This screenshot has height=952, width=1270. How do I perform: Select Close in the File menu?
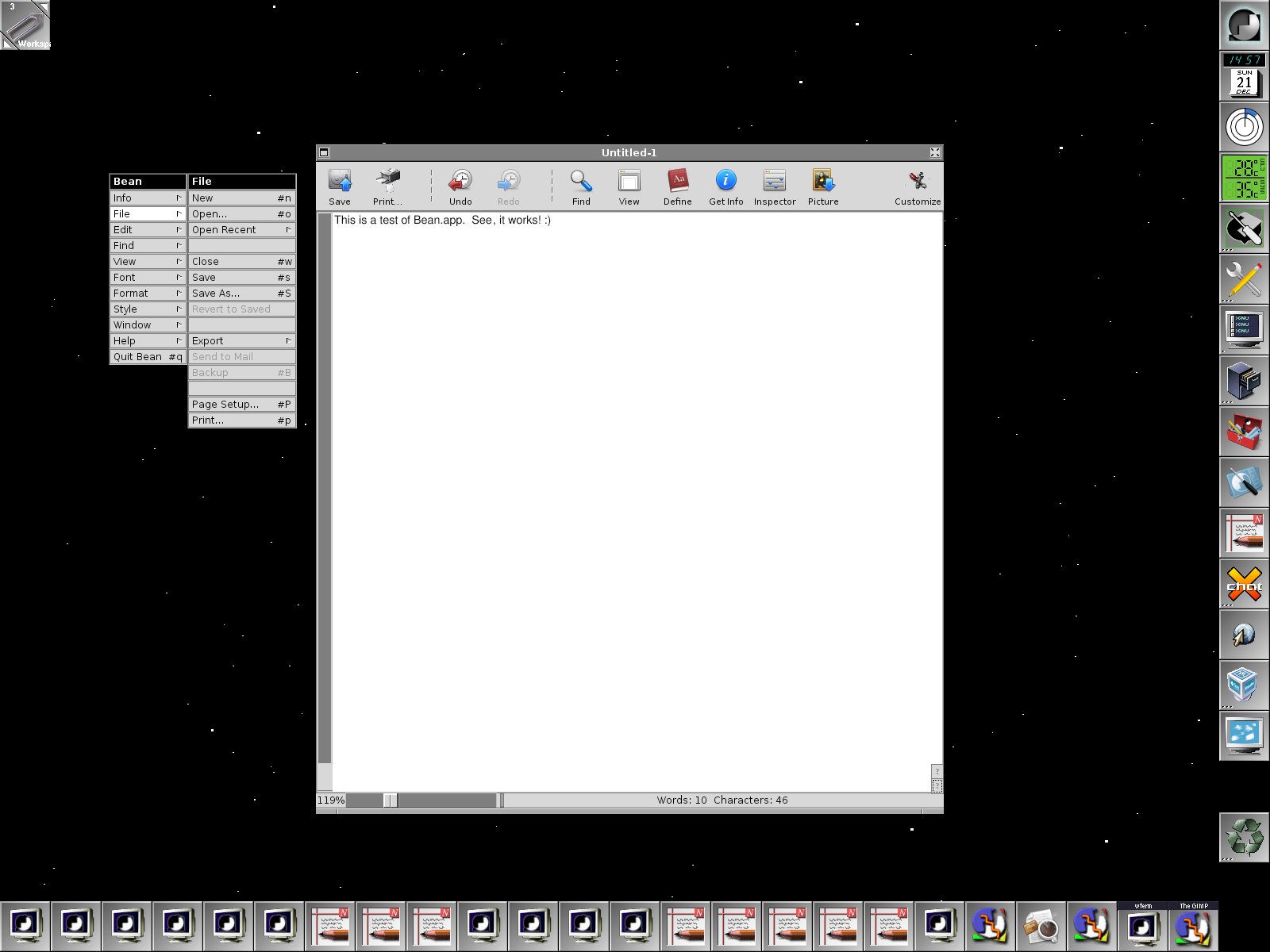click(242, 262)
